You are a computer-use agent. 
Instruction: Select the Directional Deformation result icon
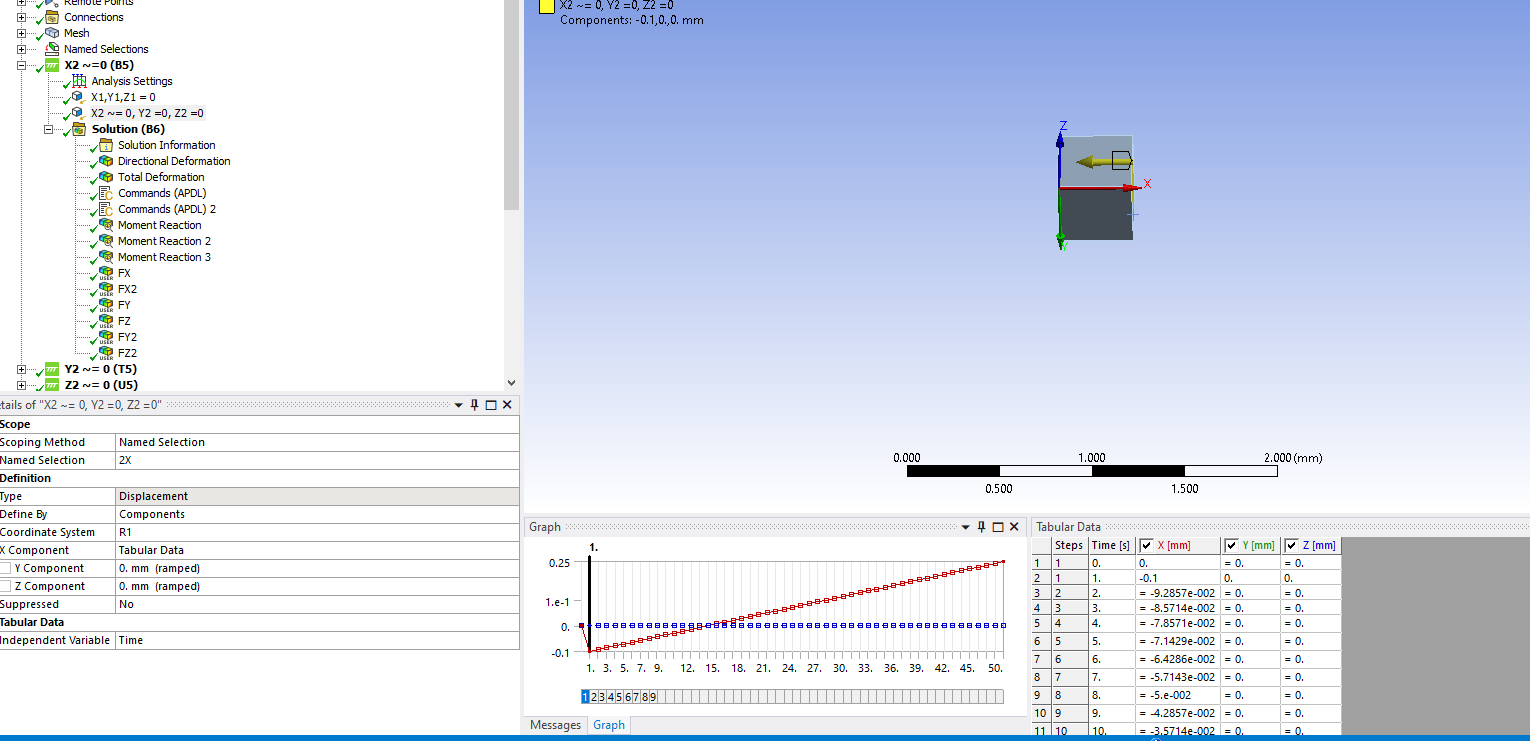(x=105, y=161)
